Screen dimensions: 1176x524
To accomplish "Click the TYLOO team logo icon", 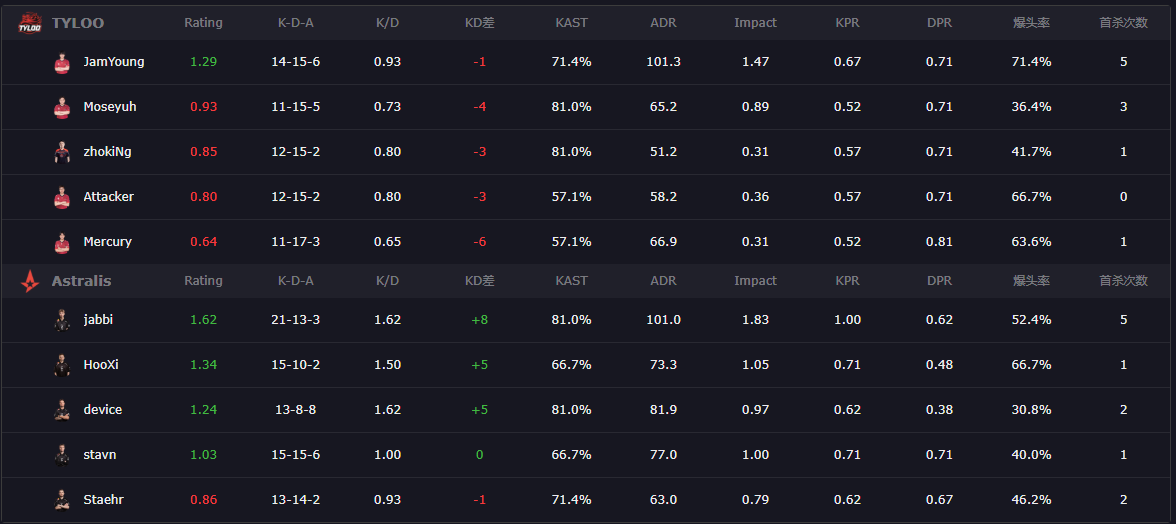I will [29, 23].
